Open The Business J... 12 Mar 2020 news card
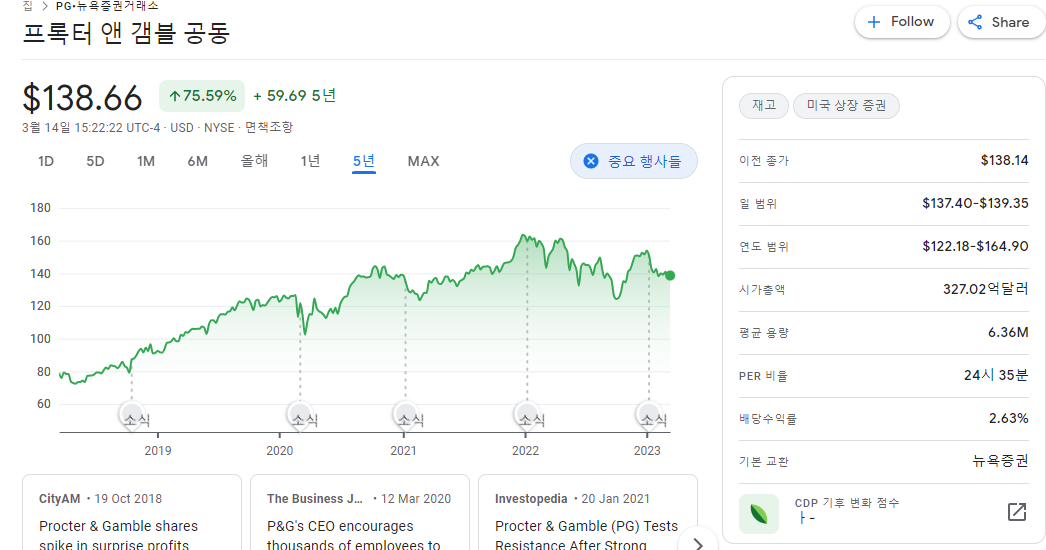1046x550 pixels. click(360, 513)
